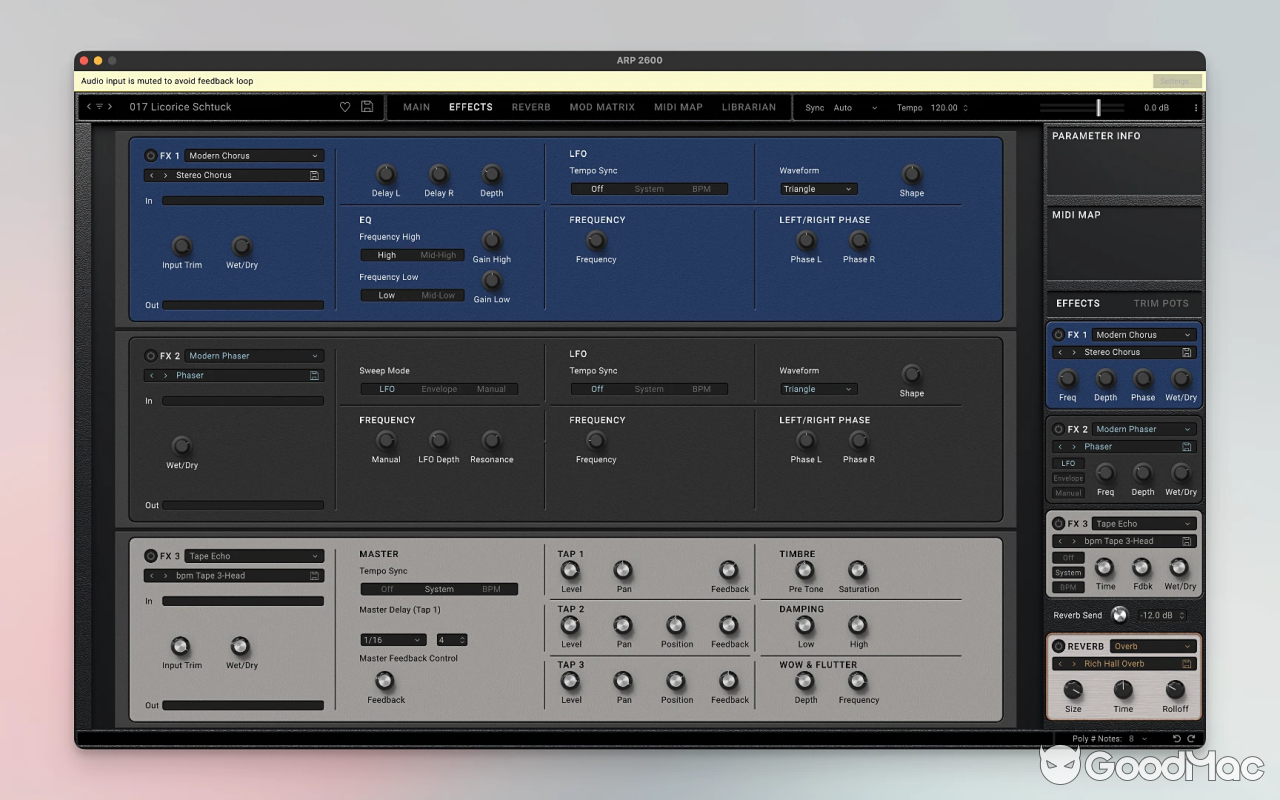
Task: Click the redo arrow at bottom right
Action: [x=1192, y=738]
